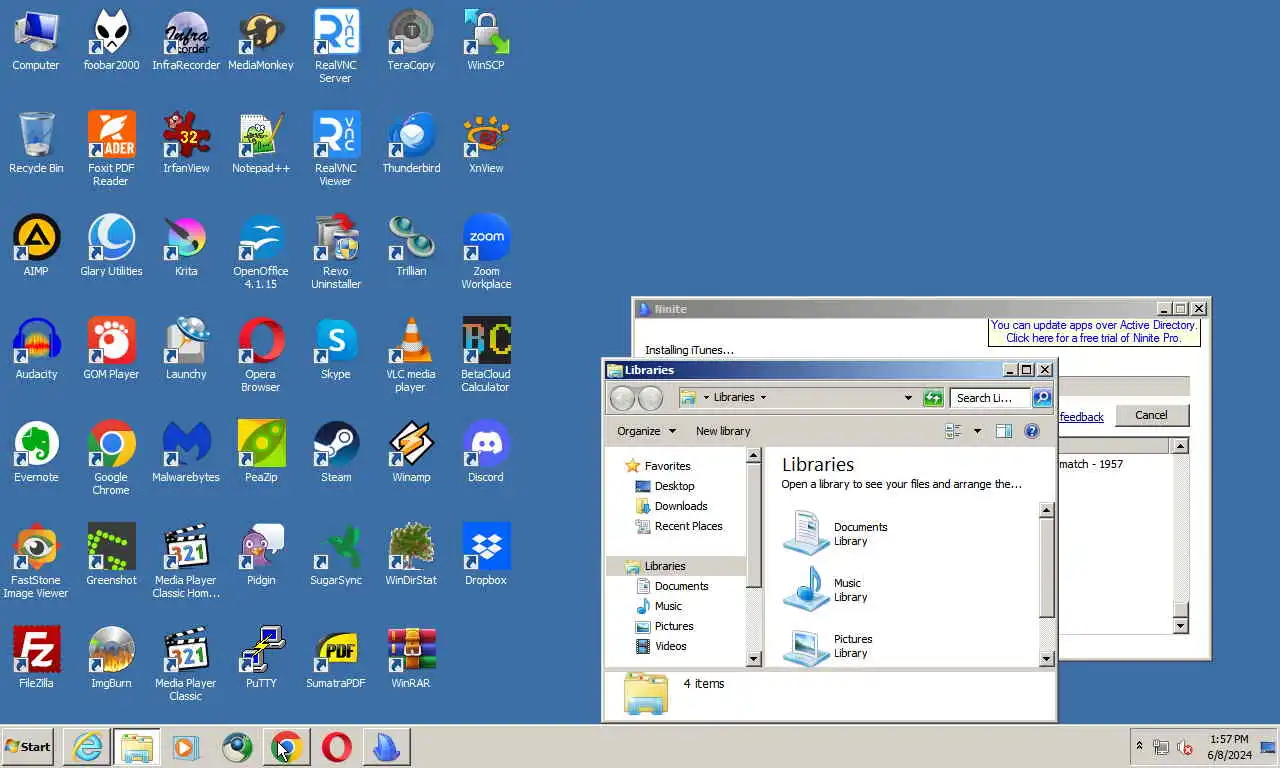
Task: Click Ninite list scroll down arrow
Action: [1180, 626]
